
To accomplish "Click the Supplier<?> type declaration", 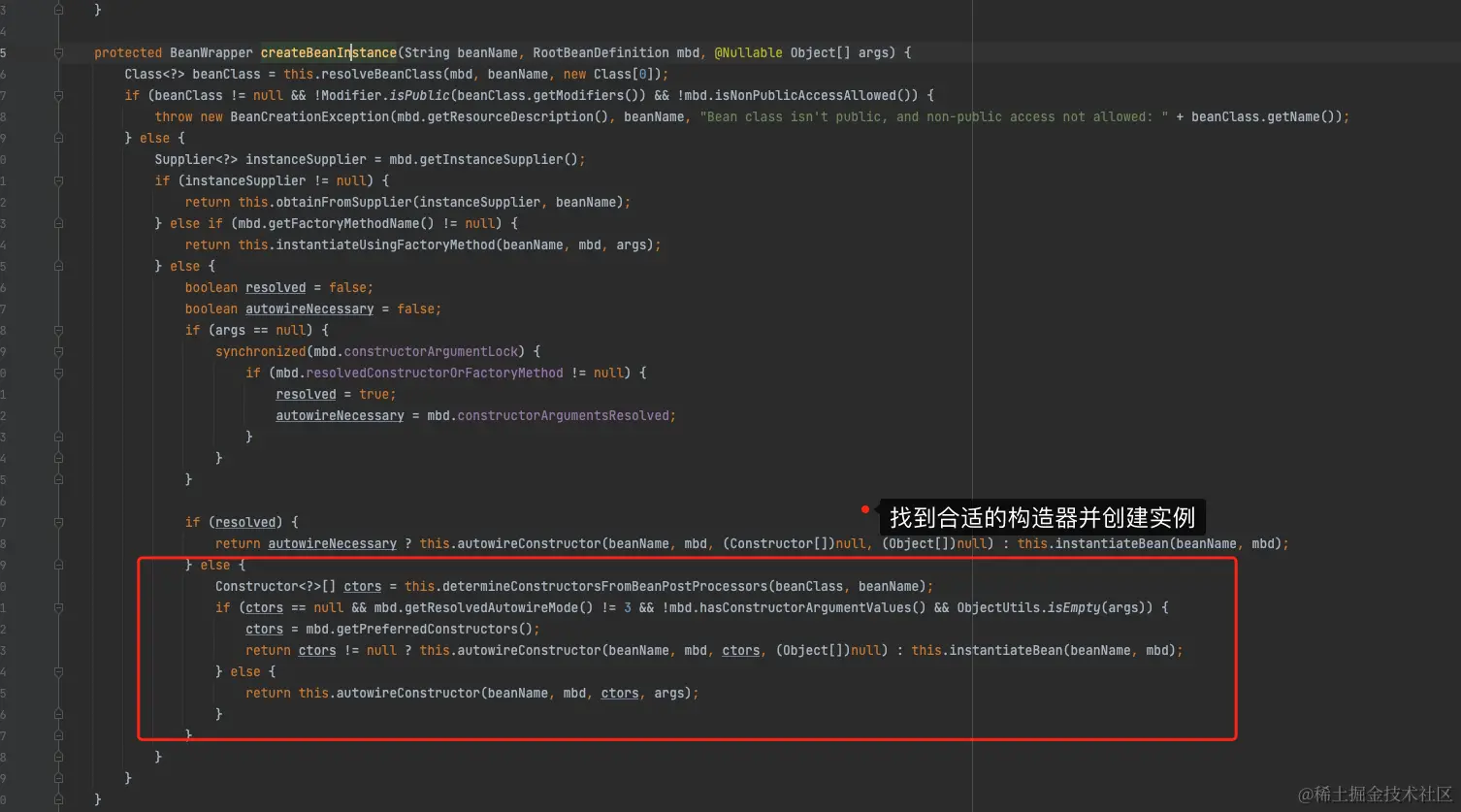I will (196, 159).
